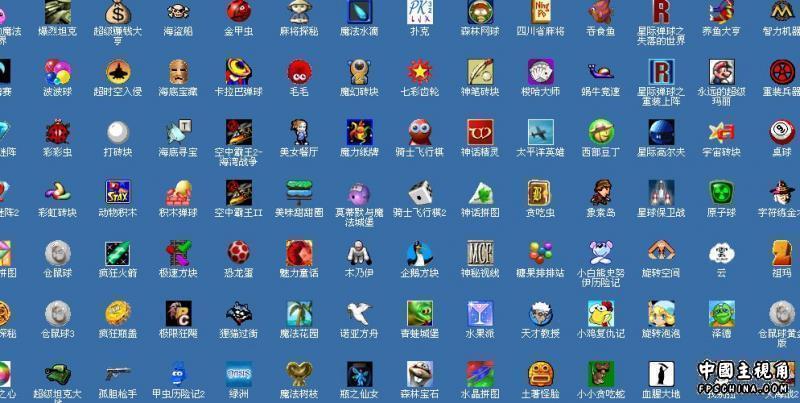Select the 魔法花园 palm tree icon

coord(299,313)
